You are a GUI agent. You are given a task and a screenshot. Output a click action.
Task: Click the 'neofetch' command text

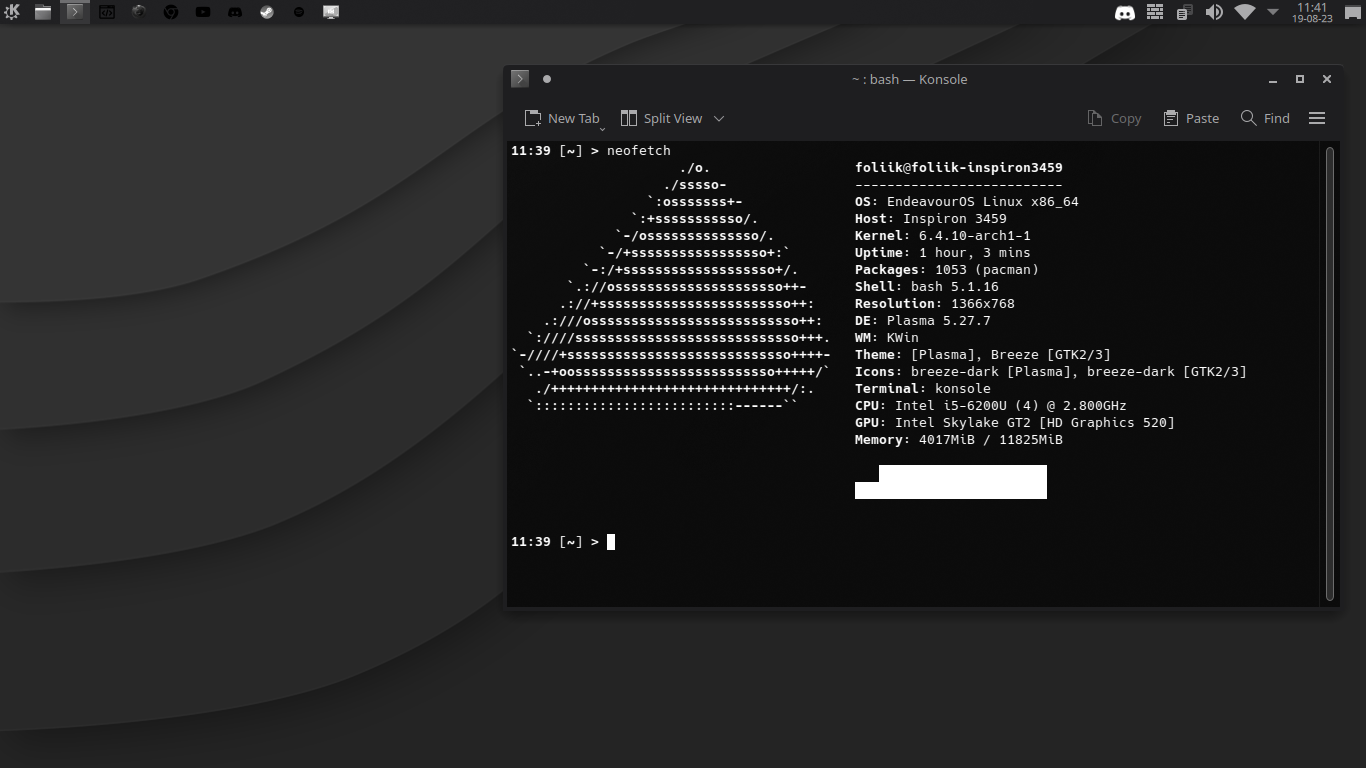coord(639,151)
